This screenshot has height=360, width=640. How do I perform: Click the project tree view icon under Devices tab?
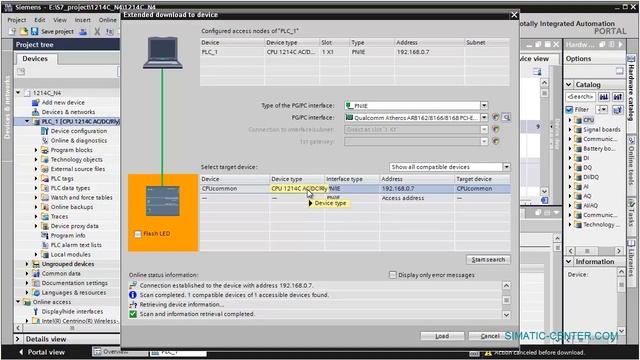pos(21,71)
